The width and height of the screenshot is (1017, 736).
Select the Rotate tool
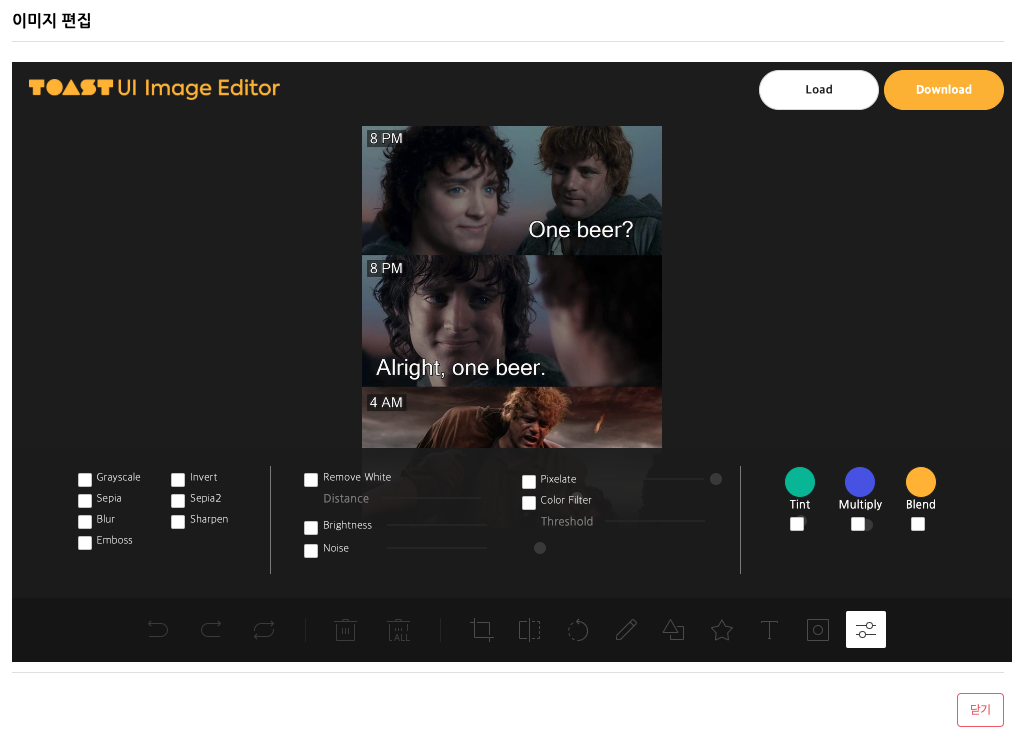pyautogui.click(x=577, y=630)
